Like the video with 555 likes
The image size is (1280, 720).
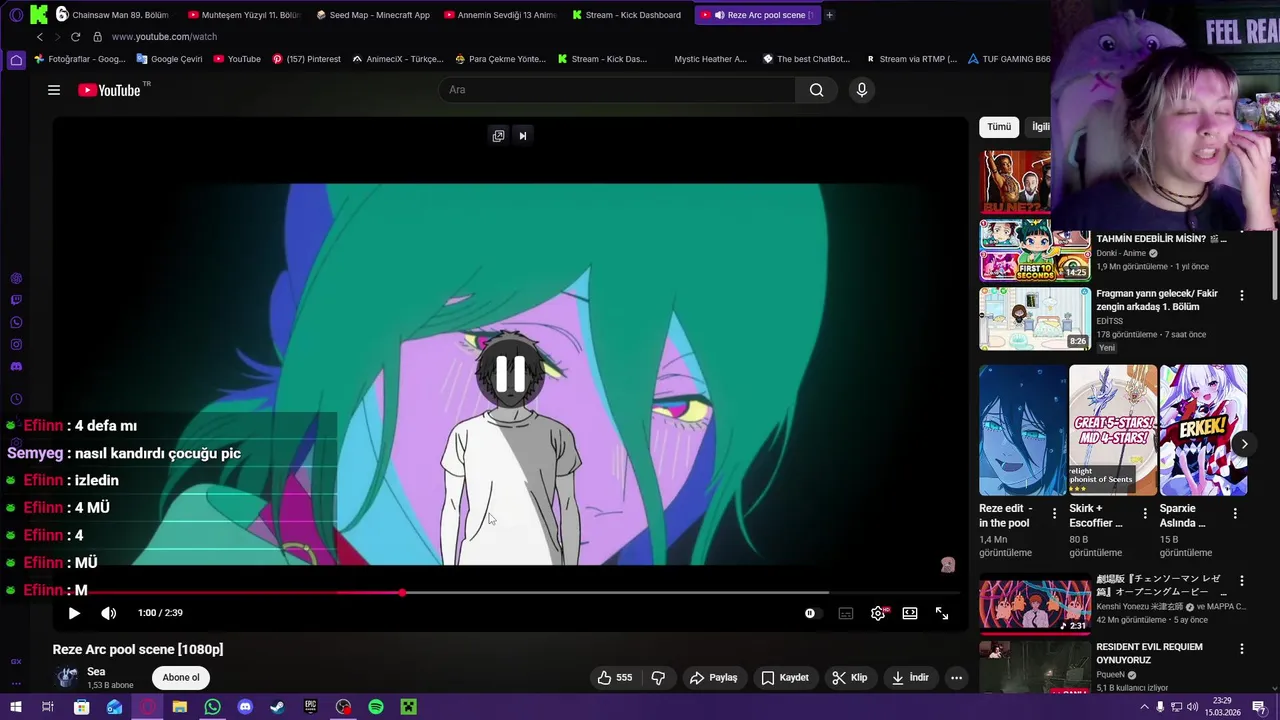click(614, 677)
